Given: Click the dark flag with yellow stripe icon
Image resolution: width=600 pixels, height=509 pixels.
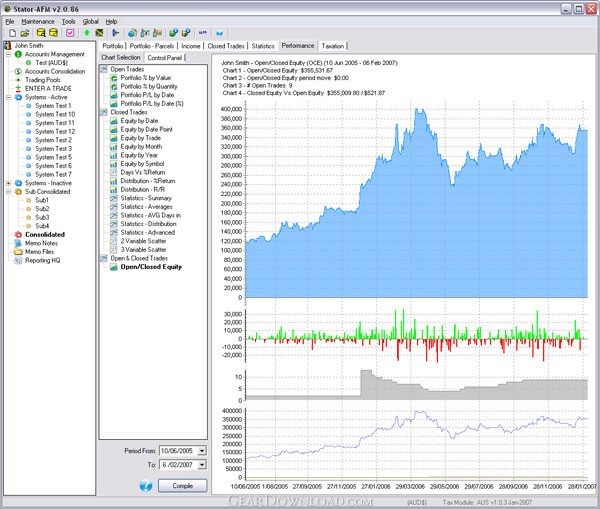Looking at the screenshot, I should 99,33.
